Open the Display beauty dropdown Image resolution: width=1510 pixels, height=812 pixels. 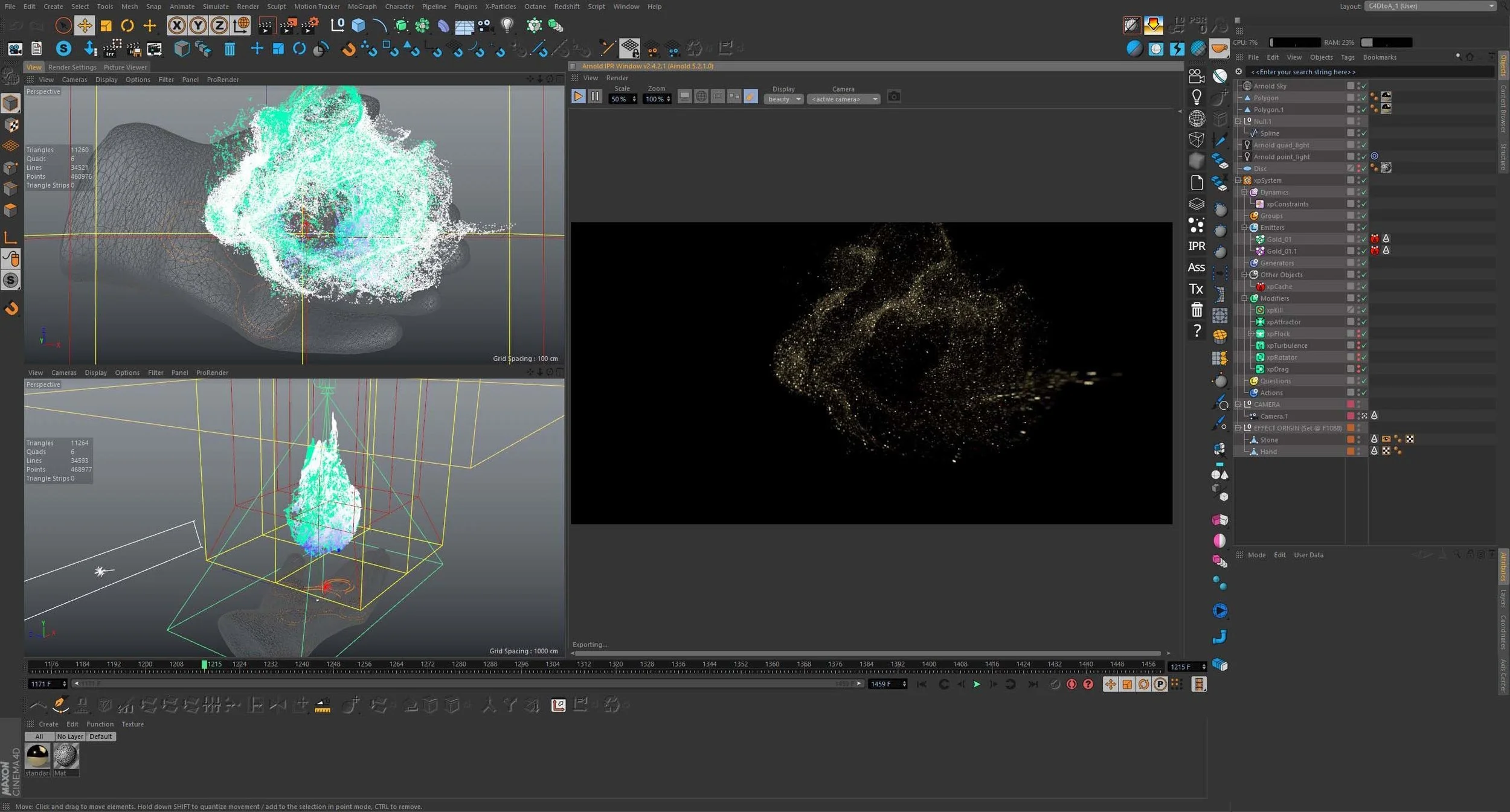click(783, 99)
